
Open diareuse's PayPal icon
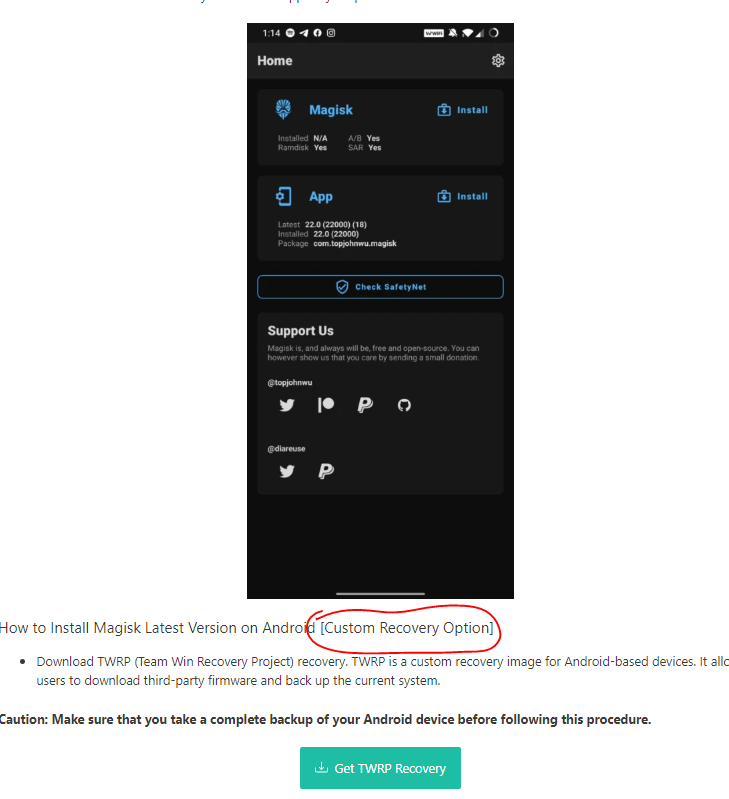click(x=326, y=471)
